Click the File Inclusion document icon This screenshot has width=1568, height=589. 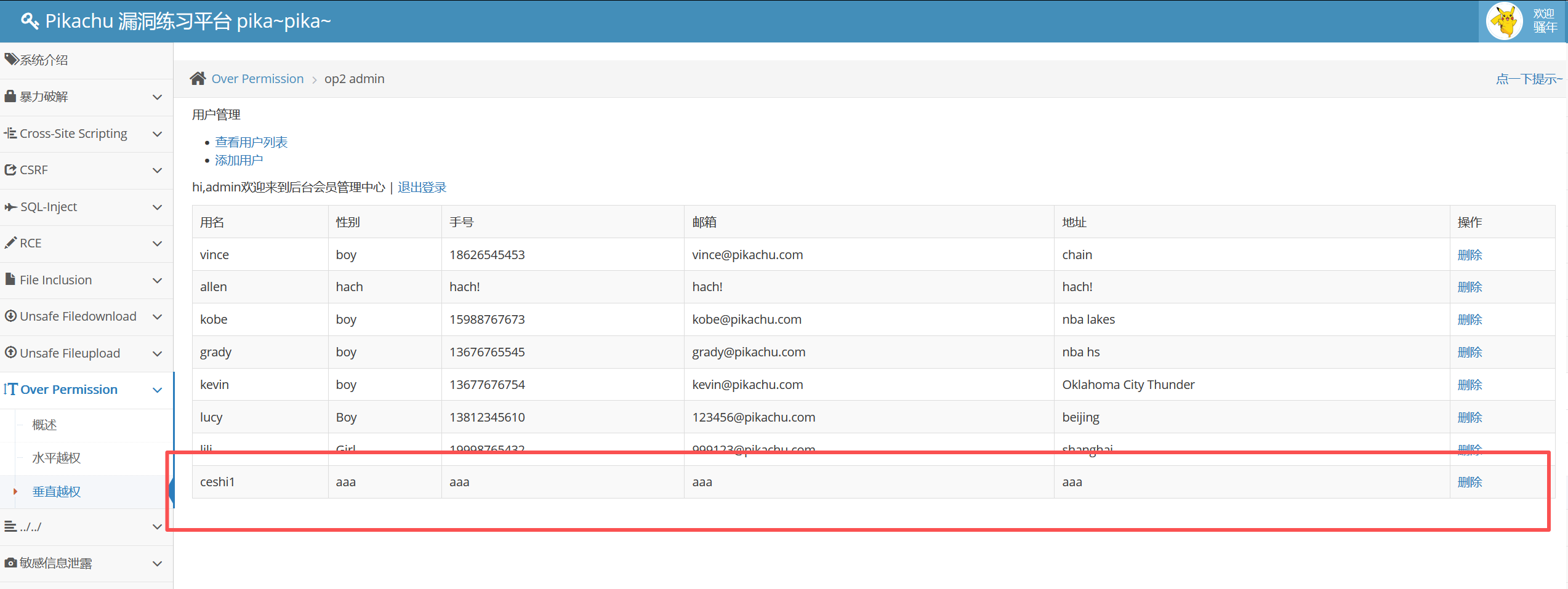pyautogui.click(x=10, y=279)
